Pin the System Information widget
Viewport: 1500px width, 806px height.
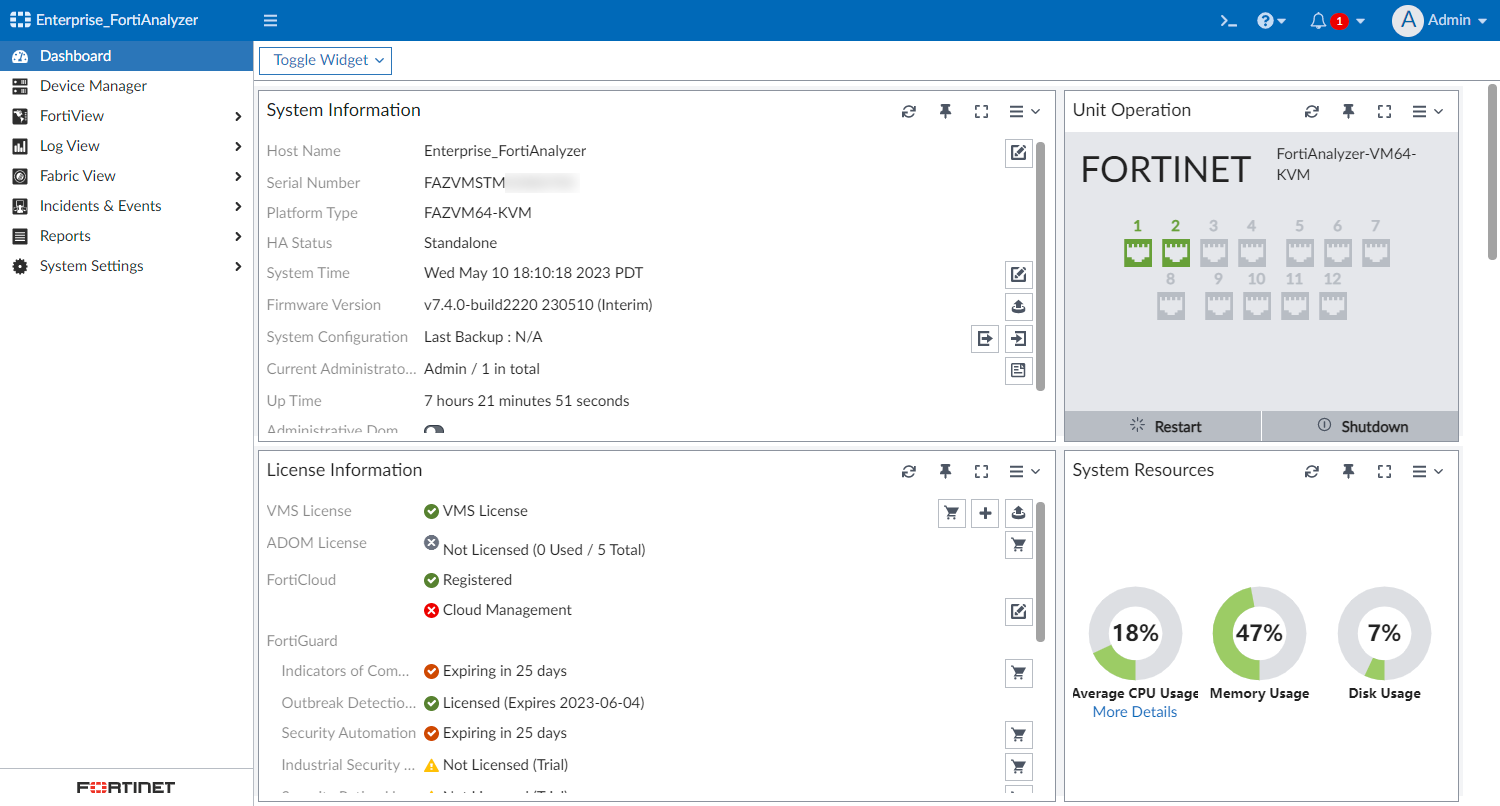[x=945, y=110]
